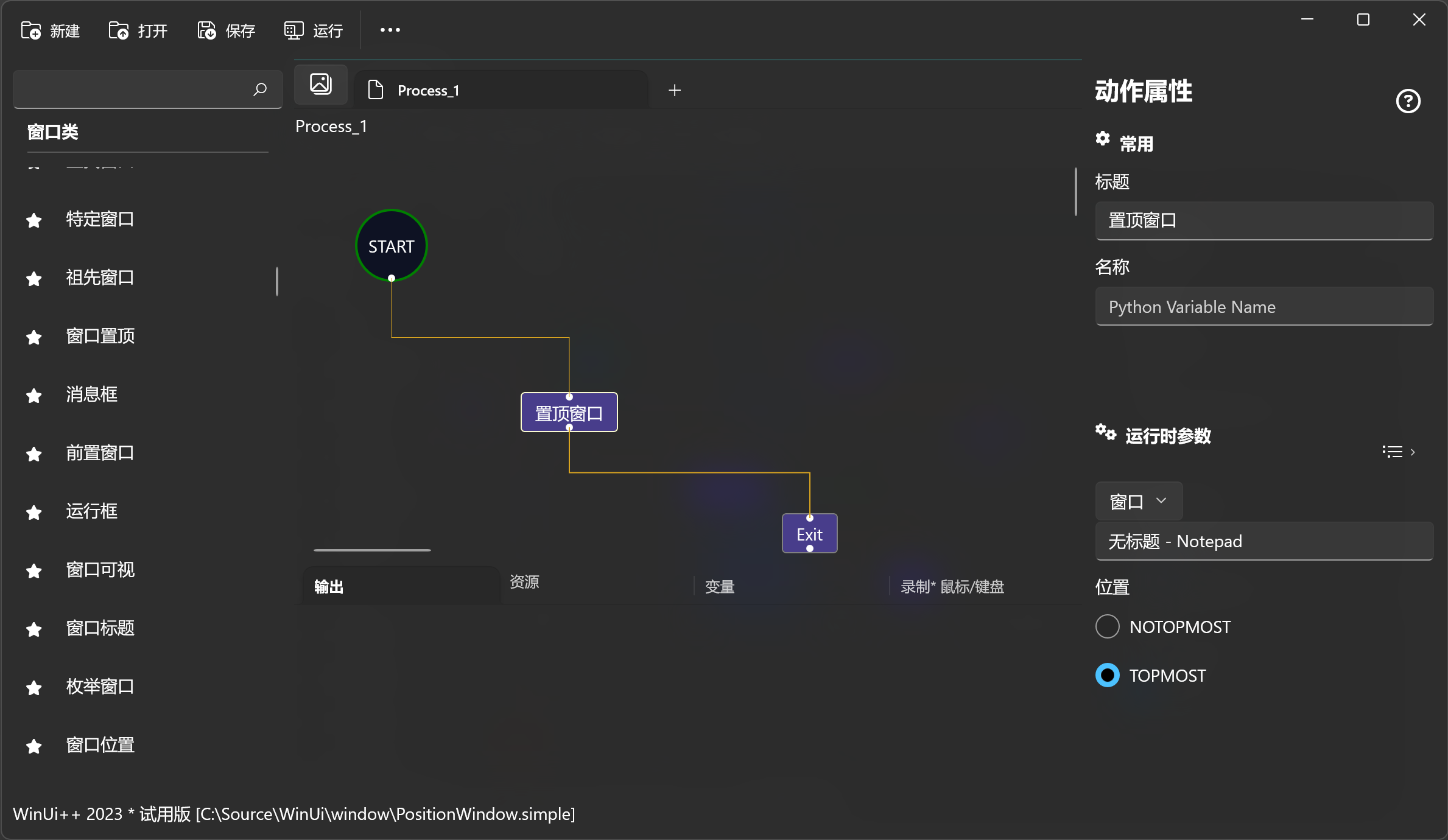
Task: Select the TOPMOST radio option
Action: point(1108,676)
